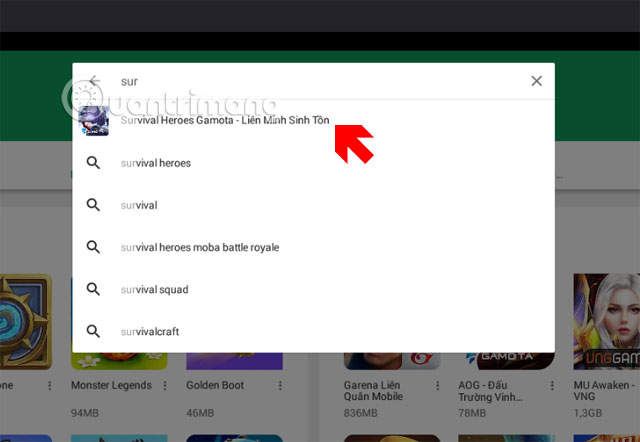The width and height of the screenshot is (640, 442).
Task: Clear the search with the X icon
Action: (536, 81)
